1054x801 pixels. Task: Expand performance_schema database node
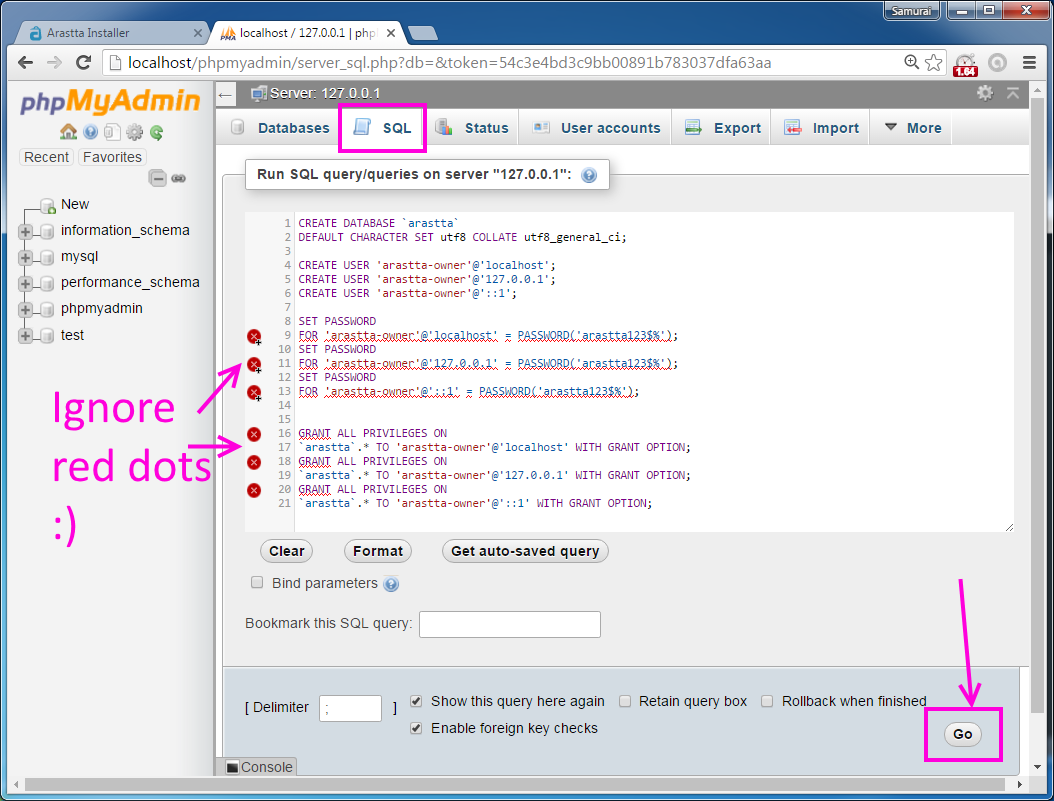(x=26, y=284)
